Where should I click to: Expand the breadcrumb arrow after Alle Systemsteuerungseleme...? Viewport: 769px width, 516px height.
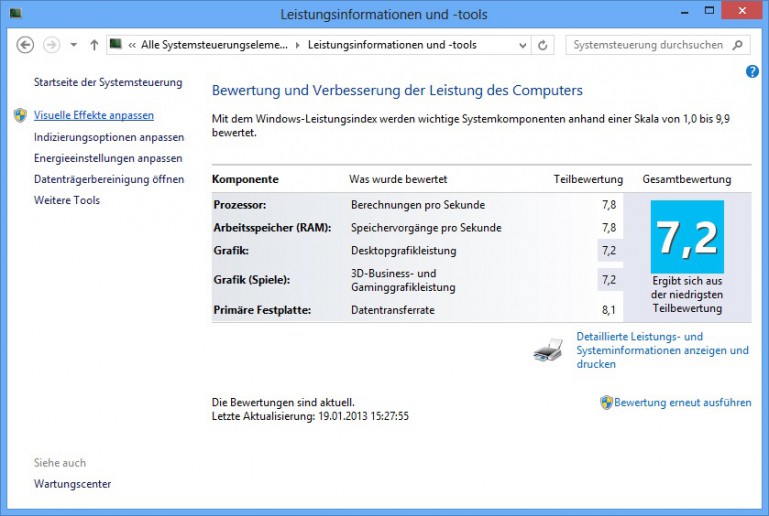[298, 46]
